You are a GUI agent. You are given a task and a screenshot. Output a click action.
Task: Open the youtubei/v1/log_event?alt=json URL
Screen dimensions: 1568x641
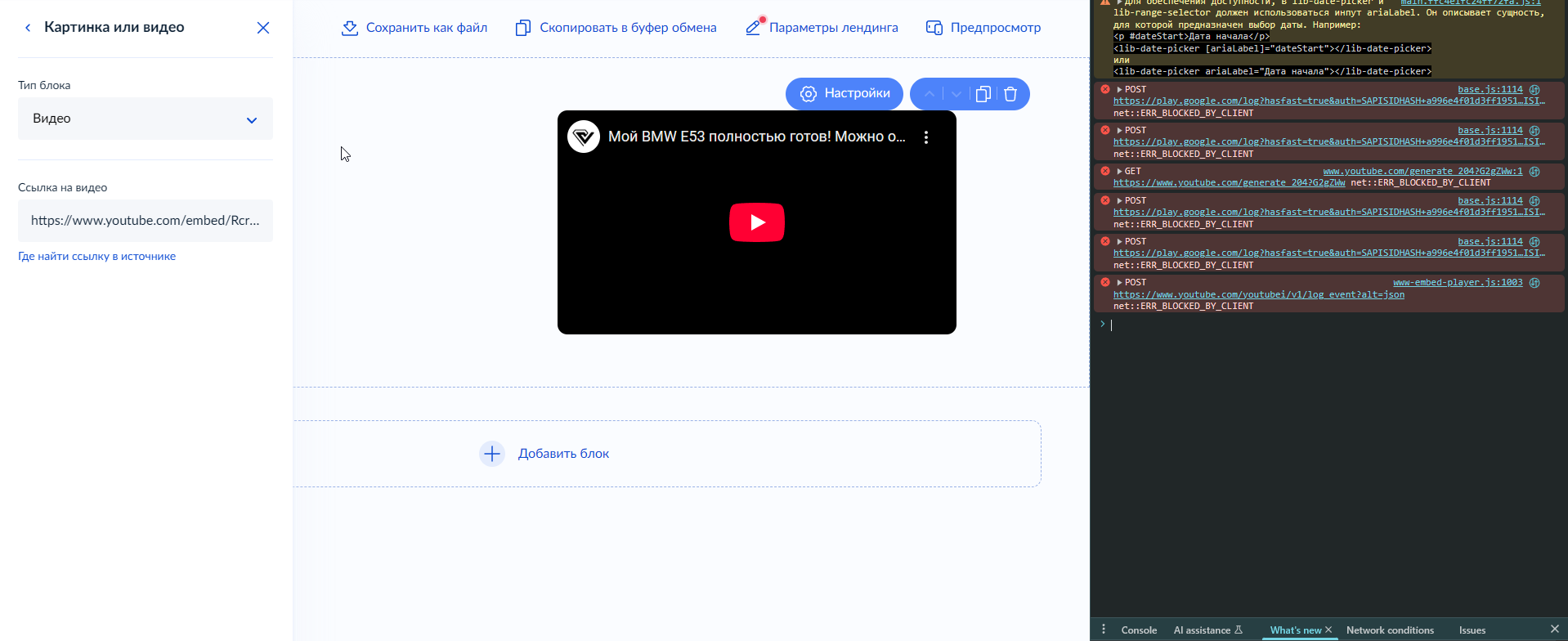pyautogui.click(x=1259, y=294)
